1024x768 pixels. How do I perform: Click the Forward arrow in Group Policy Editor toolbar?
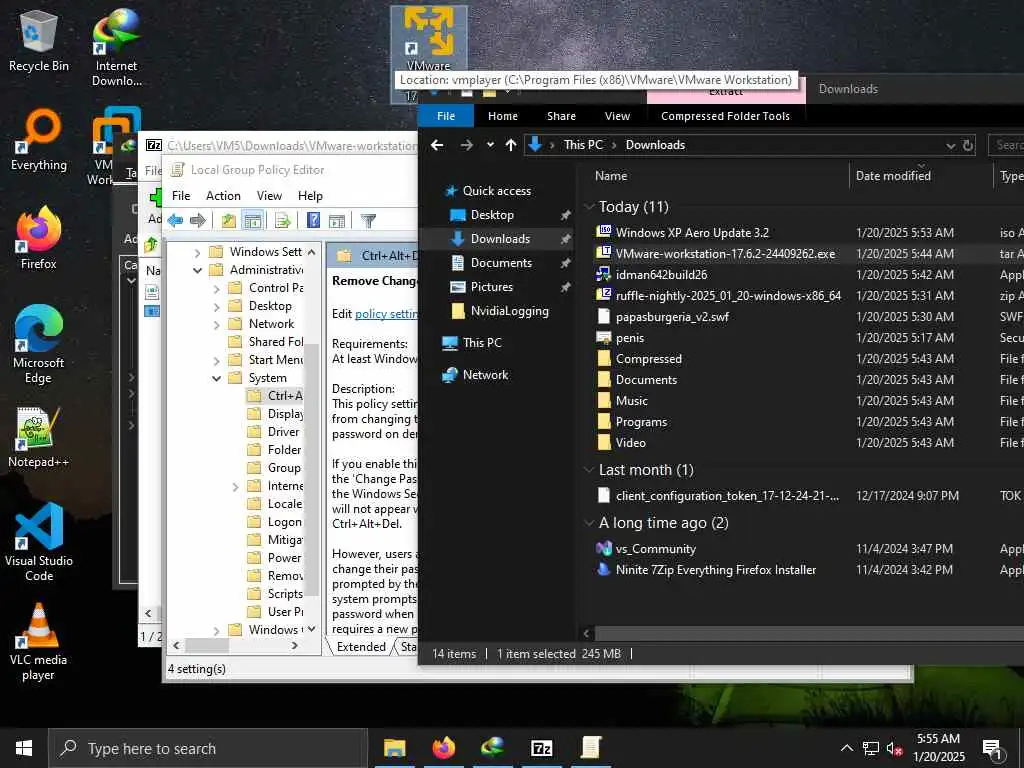198,221
